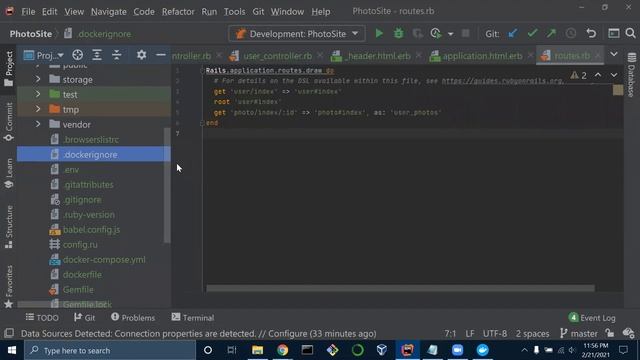Open the TODO tool window
Viewport: 640px width, 360px height.
tap(42, 318)
